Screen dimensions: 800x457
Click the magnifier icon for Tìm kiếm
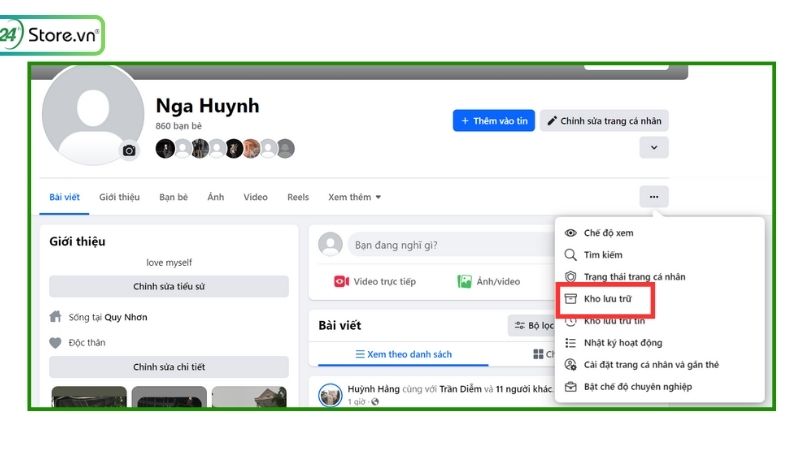tap(570, 255)
